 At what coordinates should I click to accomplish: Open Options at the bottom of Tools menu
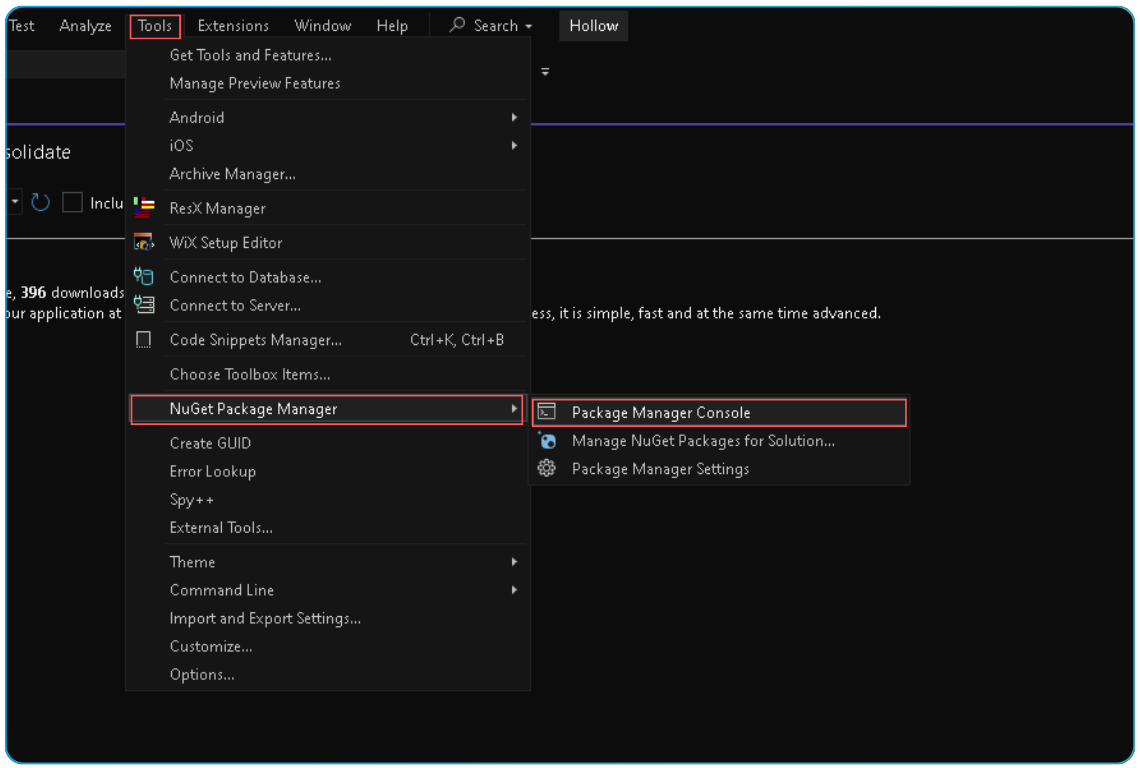pos(202,674)
